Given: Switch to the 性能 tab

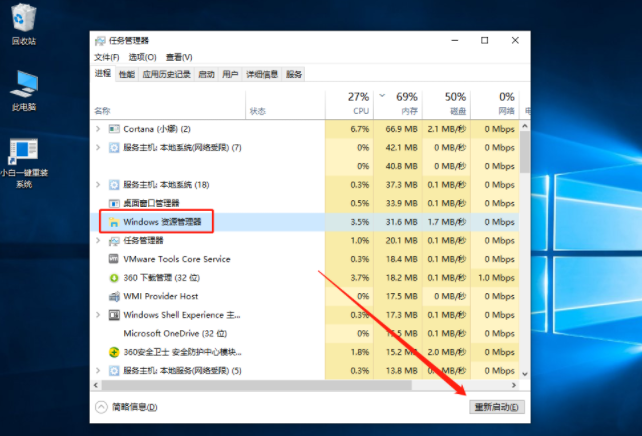Looking at the screenshot, I should (127, 74).
